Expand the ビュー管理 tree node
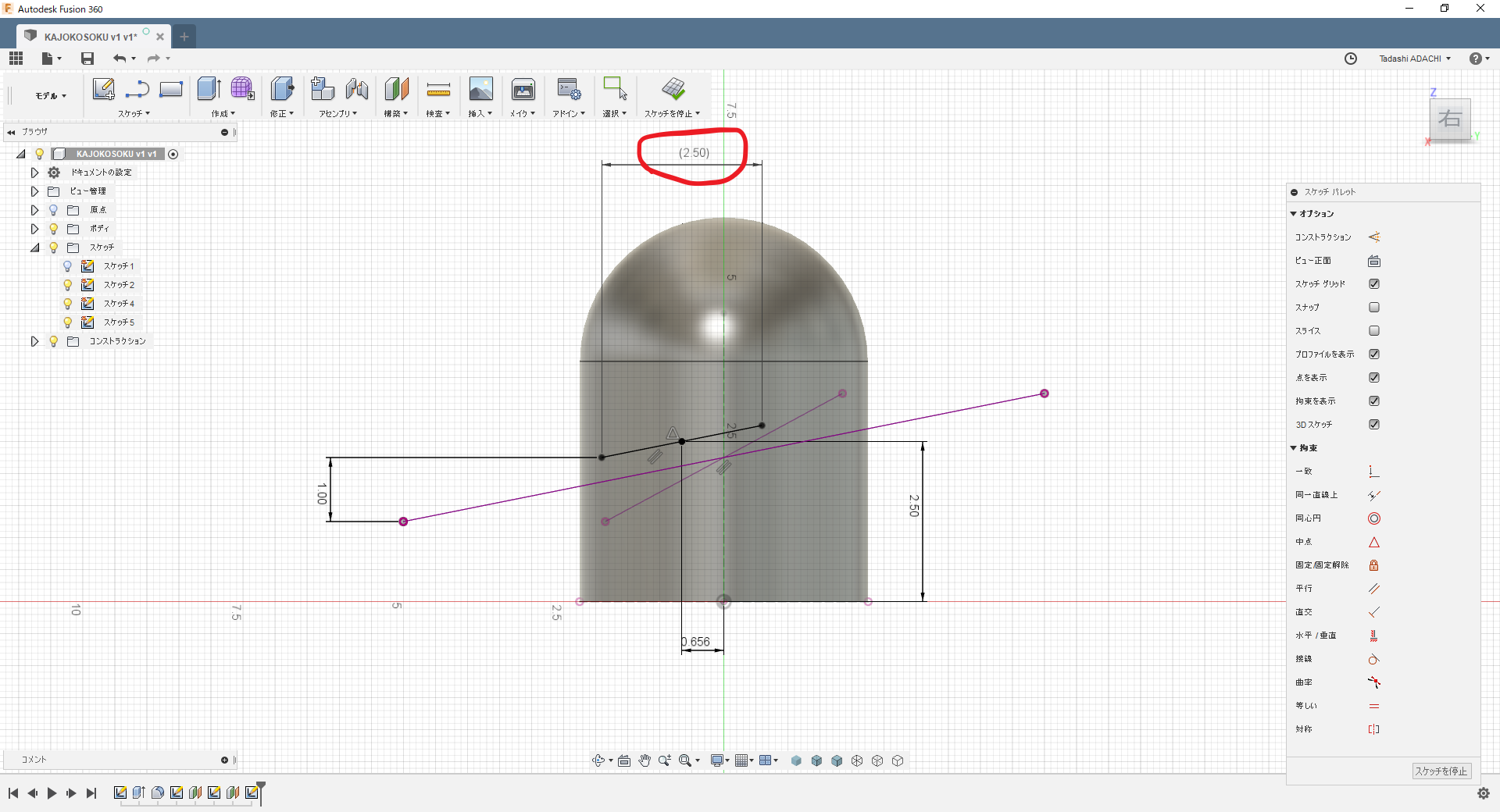 point(34,191)
